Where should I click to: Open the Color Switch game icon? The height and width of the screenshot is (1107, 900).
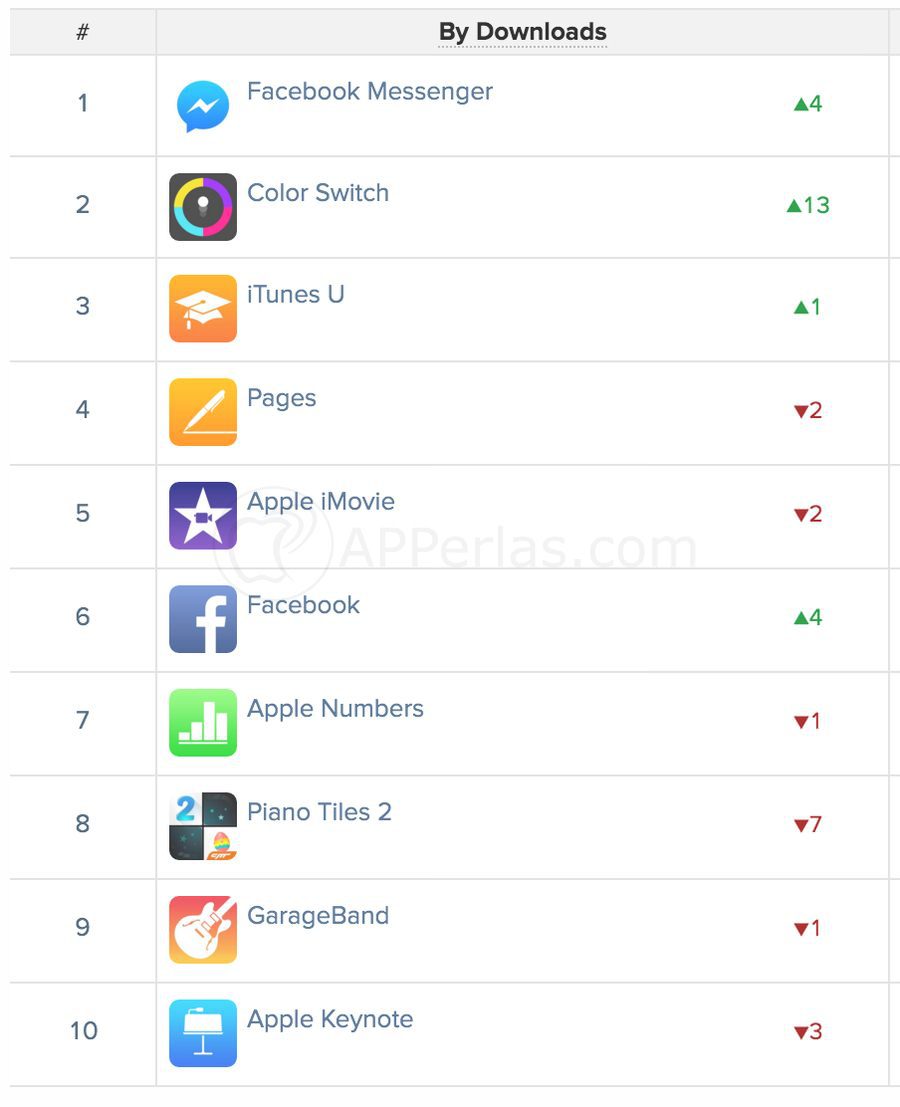pyautogui.click(x=203, y=207)
